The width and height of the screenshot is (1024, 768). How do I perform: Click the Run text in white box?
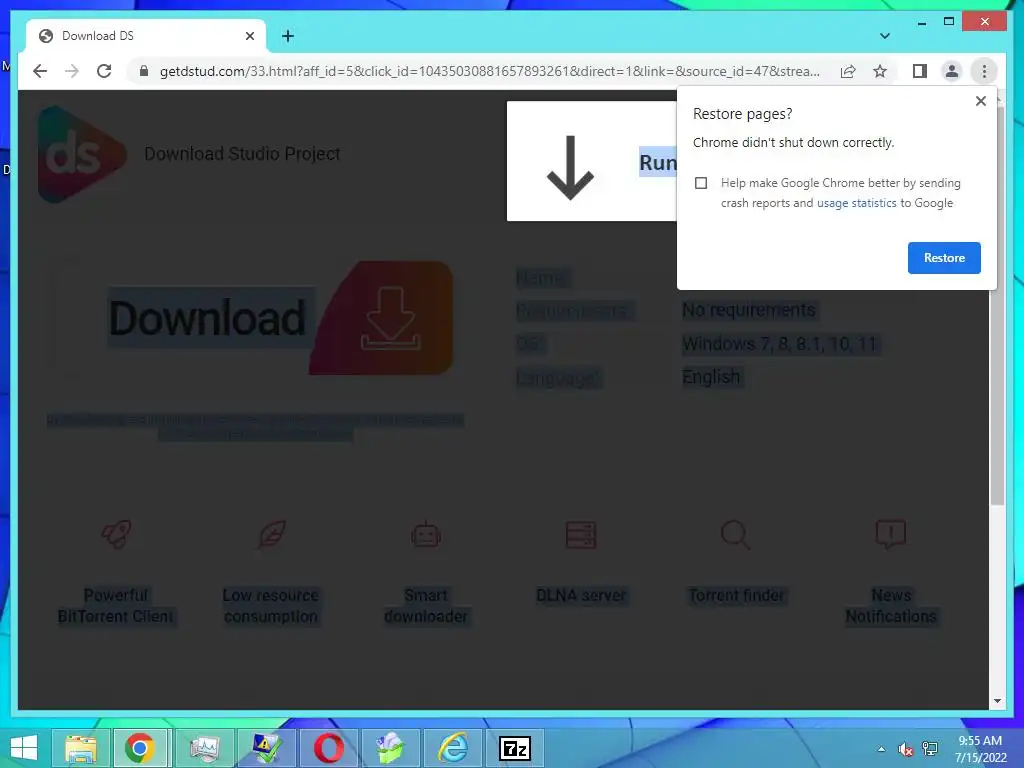[x=658, y=162]
